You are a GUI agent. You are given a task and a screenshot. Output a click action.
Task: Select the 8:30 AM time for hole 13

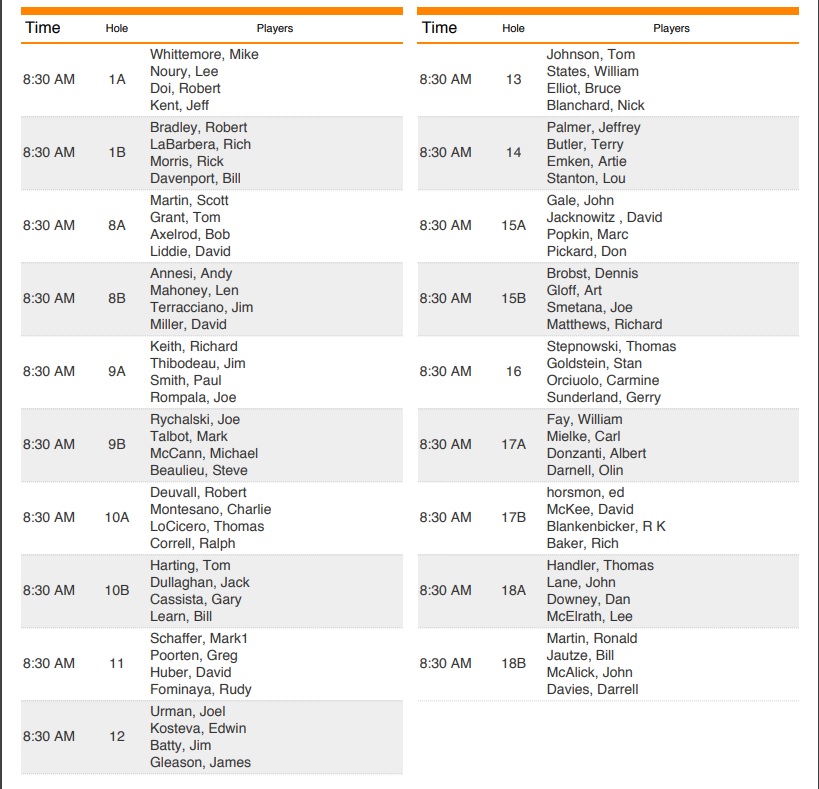coord(445,79)
